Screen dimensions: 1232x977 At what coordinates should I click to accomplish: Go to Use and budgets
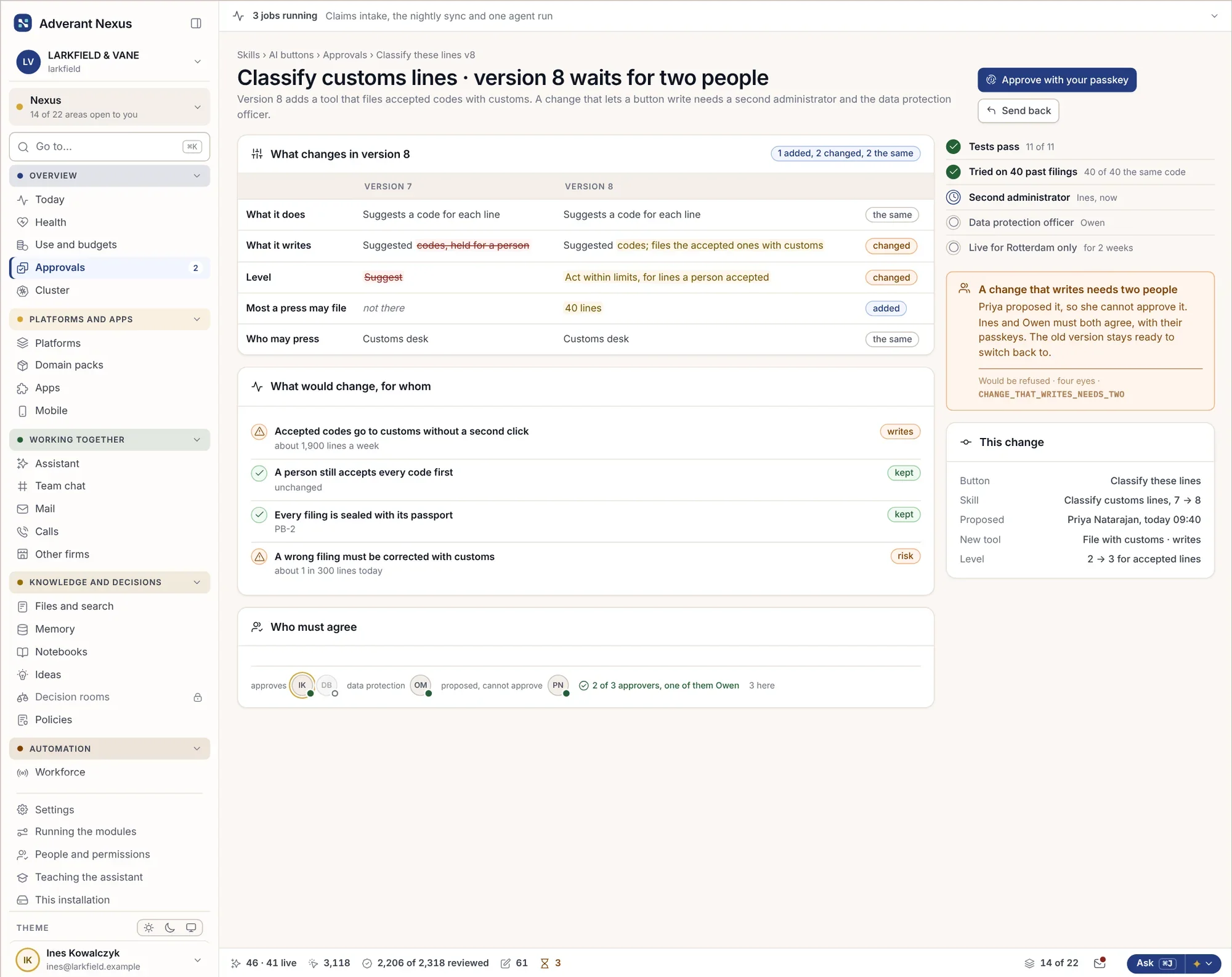click(x=110, y=245)
